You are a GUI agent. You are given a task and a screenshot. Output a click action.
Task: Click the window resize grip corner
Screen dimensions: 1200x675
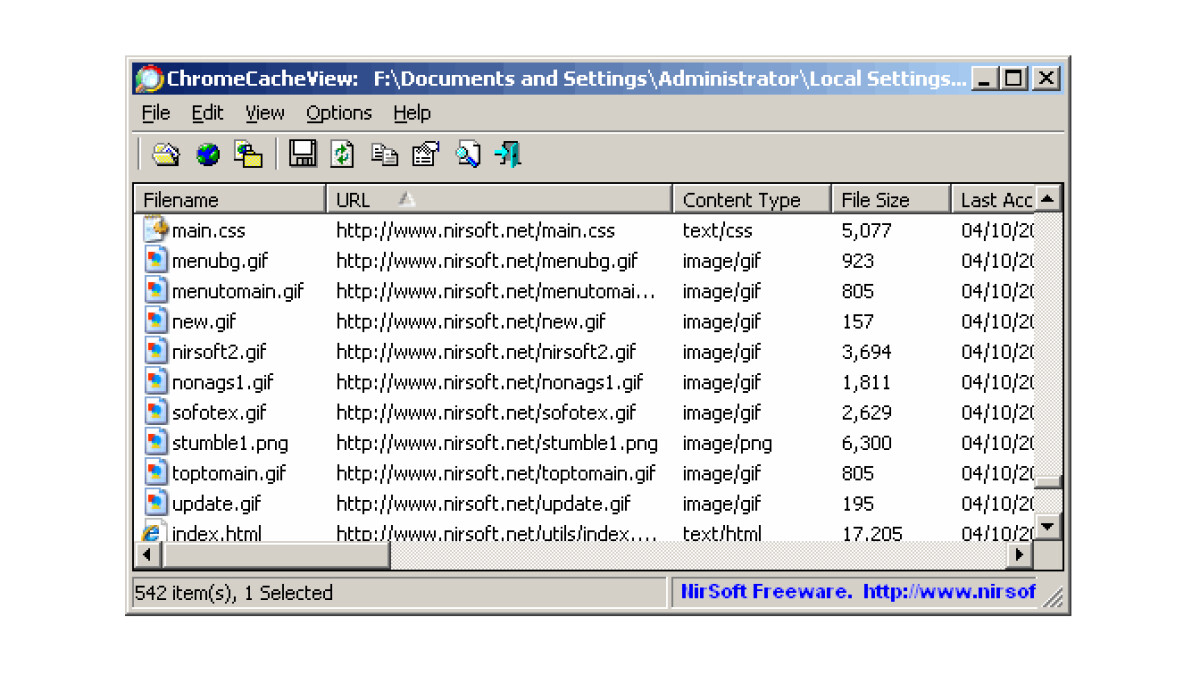click(x=1053, y=597)
